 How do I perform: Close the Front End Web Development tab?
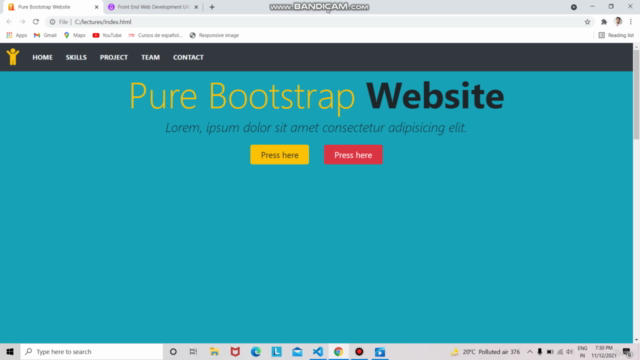pyautogui.click(x=196, y=7)
